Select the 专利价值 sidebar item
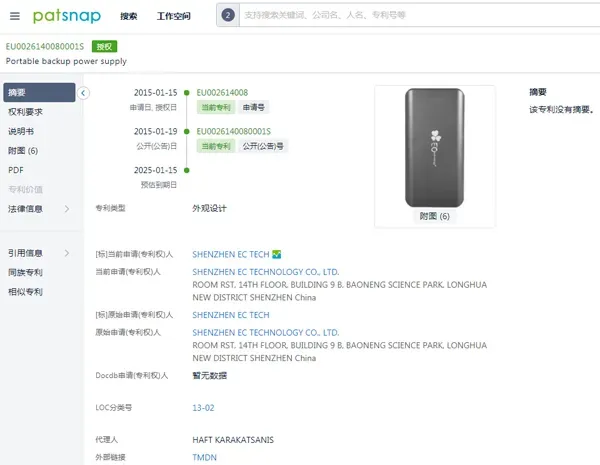Viewport: 600px width, 465px height. pyautogui.click(x=26, y=189)
